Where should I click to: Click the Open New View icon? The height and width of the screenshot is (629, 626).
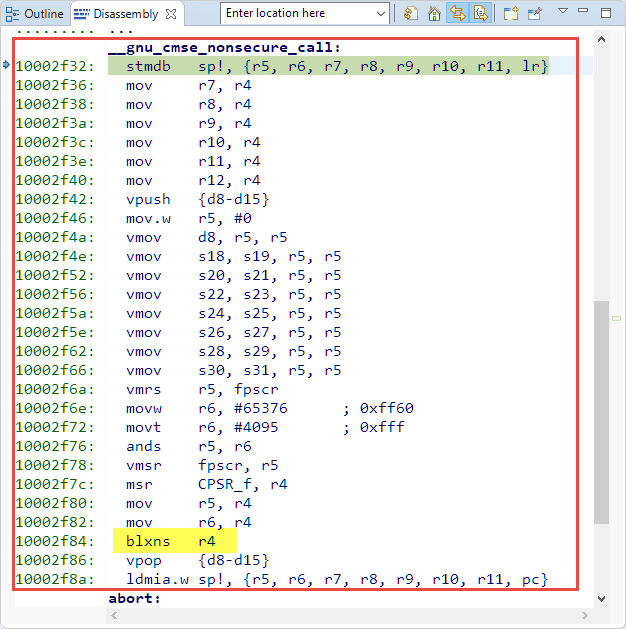point(511,14)
